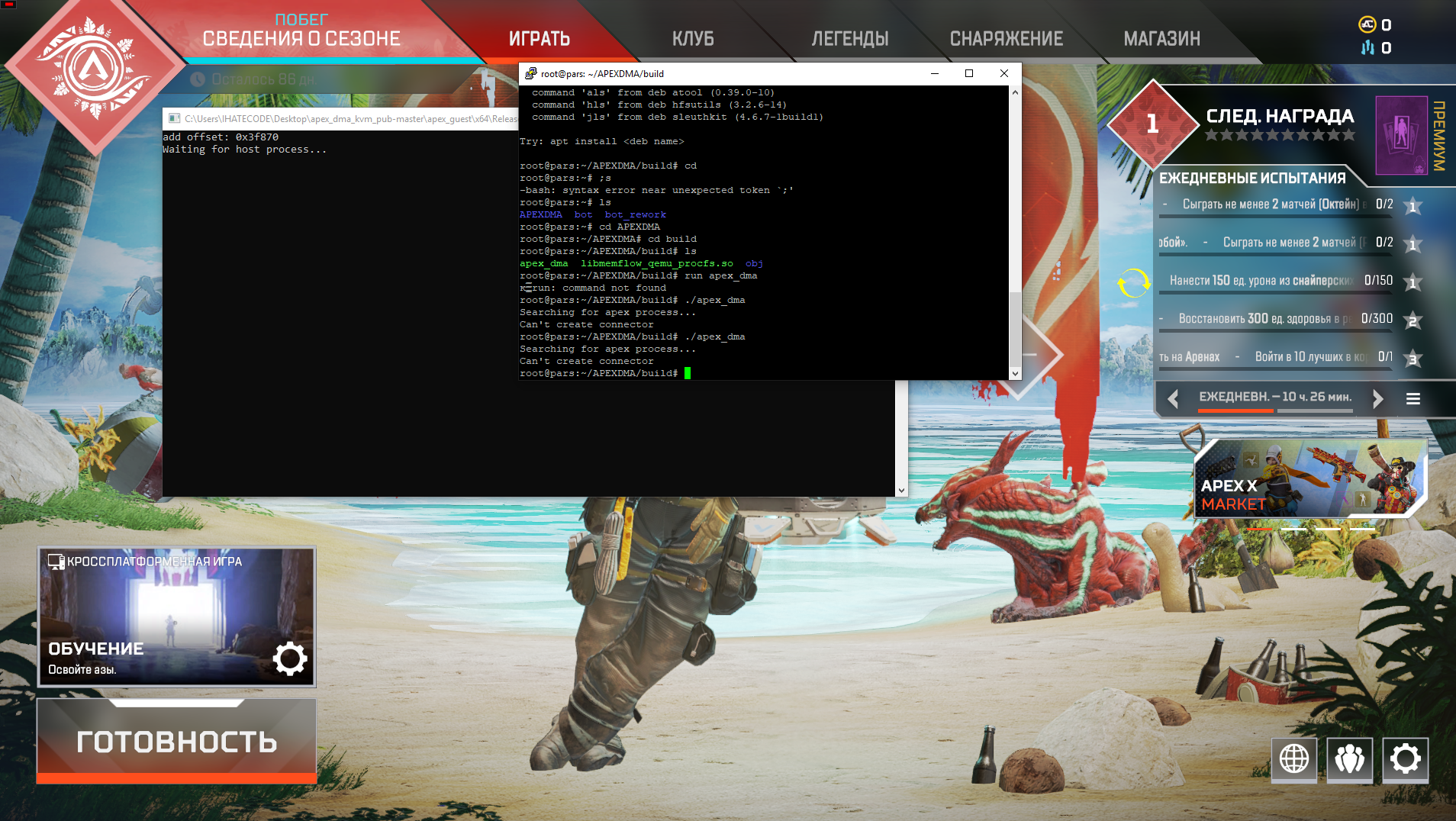Open the ИГРАТЬ tab
This screenshot has width=1456, height=821.
point(540,38)
